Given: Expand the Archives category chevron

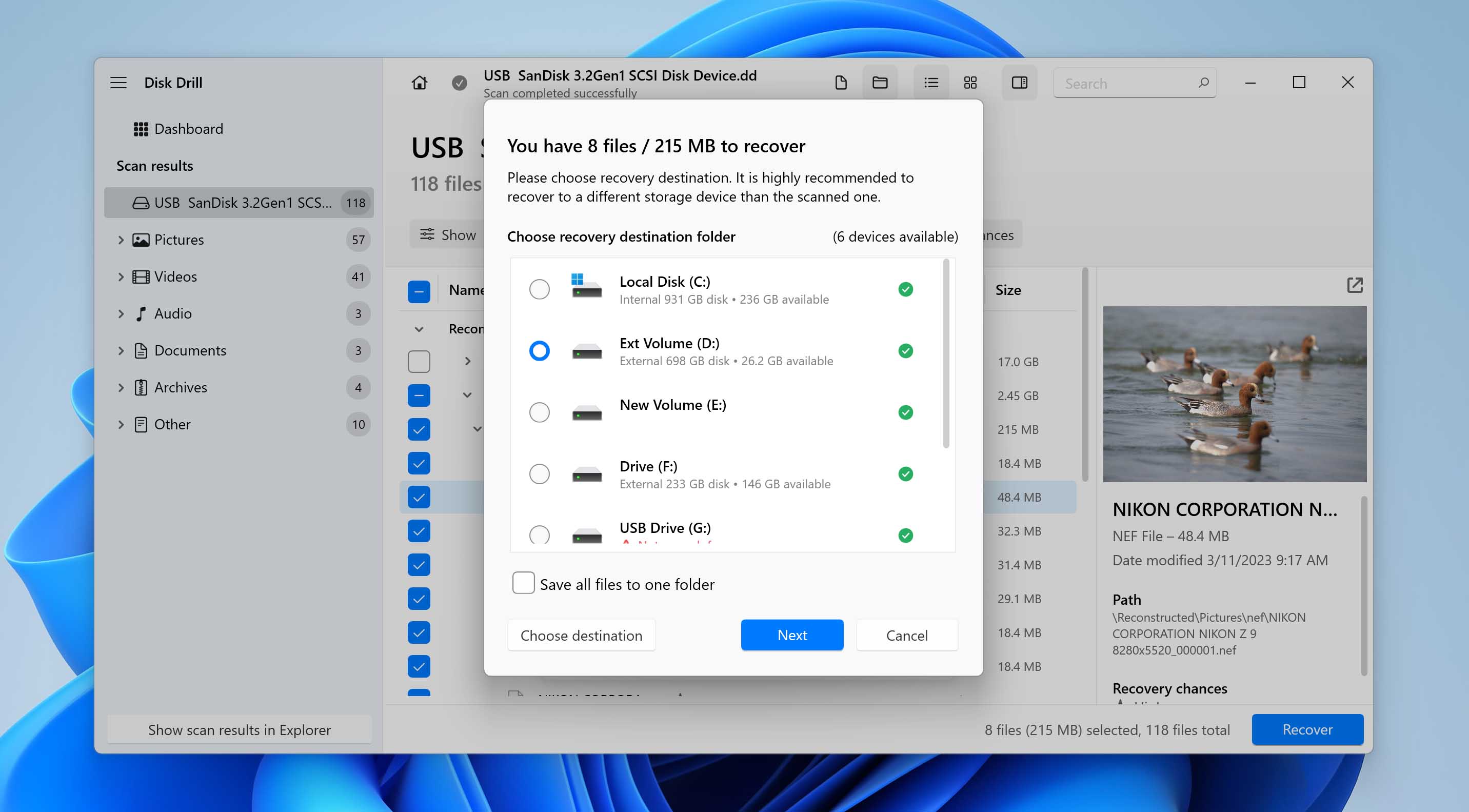Looking at the screenshot, I should point(121,388).
